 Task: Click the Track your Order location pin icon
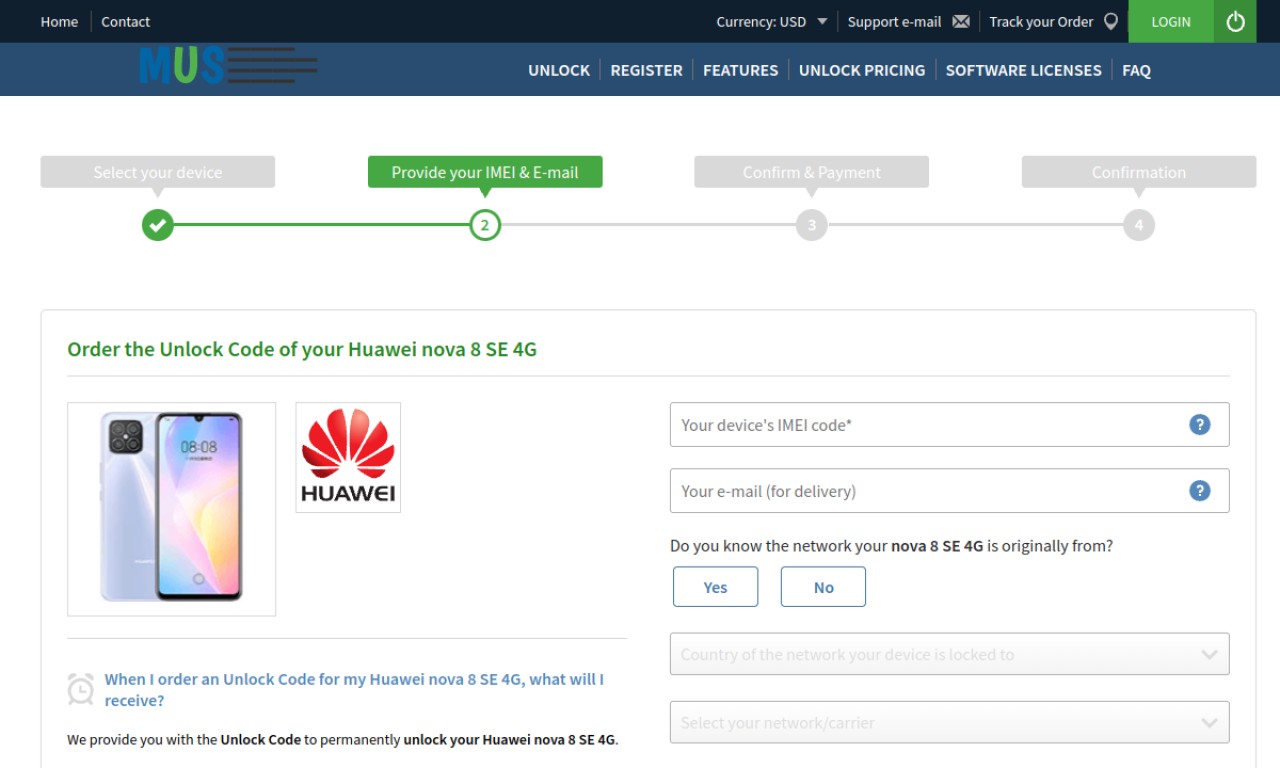tap(1111, 21)
